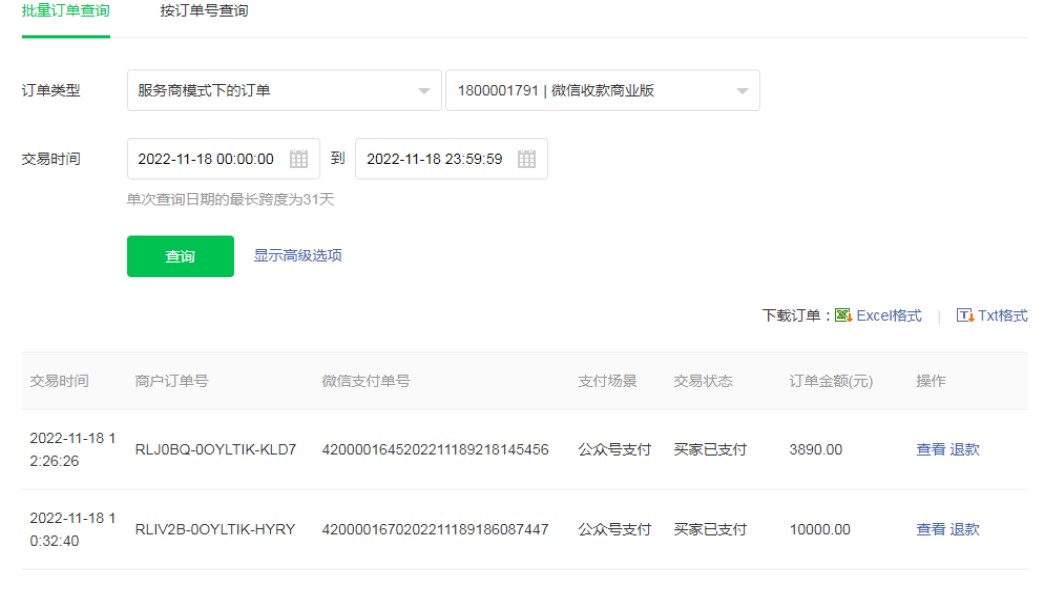Select merchant order number RLJ0BQ-0OYLTIK-KLD7
1043x605 pixels.
[216, 450]
